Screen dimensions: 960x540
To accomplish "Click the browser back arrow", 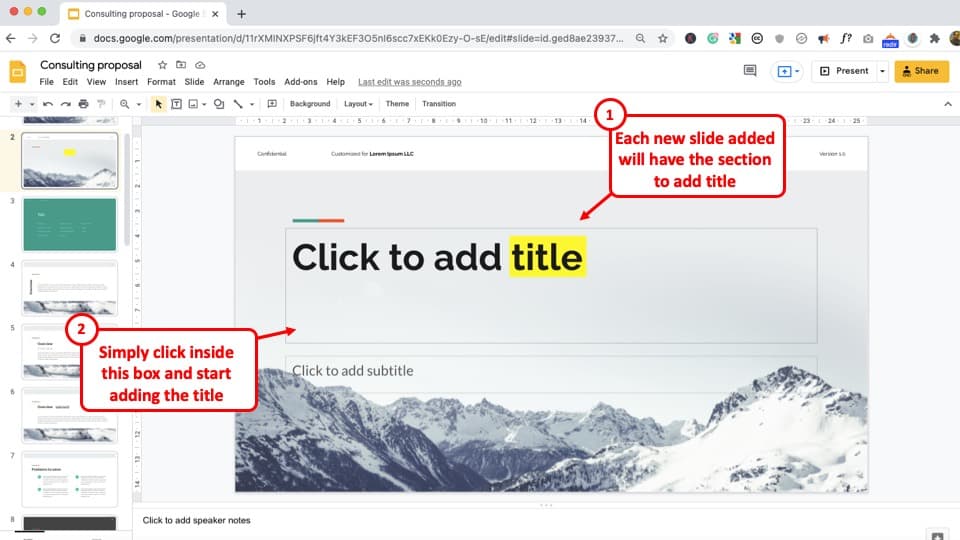I will coord(10,39).
